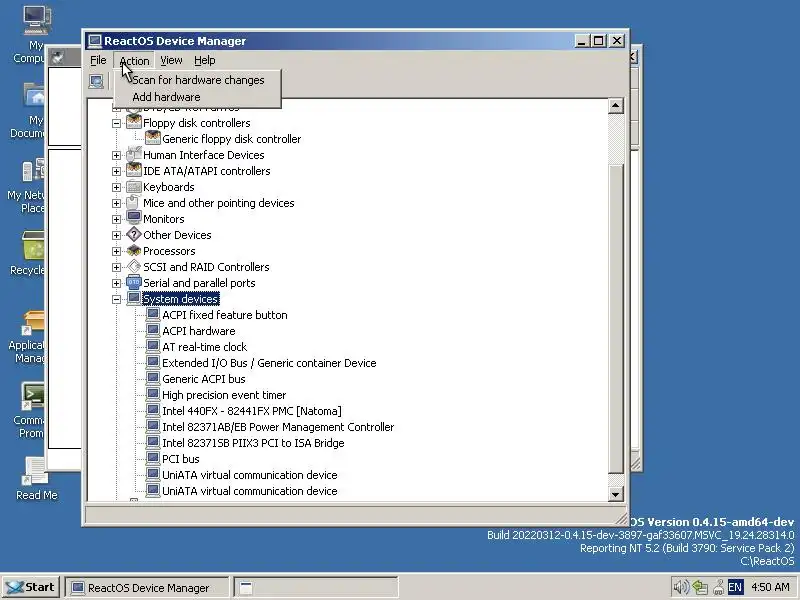Click the volume speaker tray icon
Viewport: 800px width, 600px height.
point(680,587)
